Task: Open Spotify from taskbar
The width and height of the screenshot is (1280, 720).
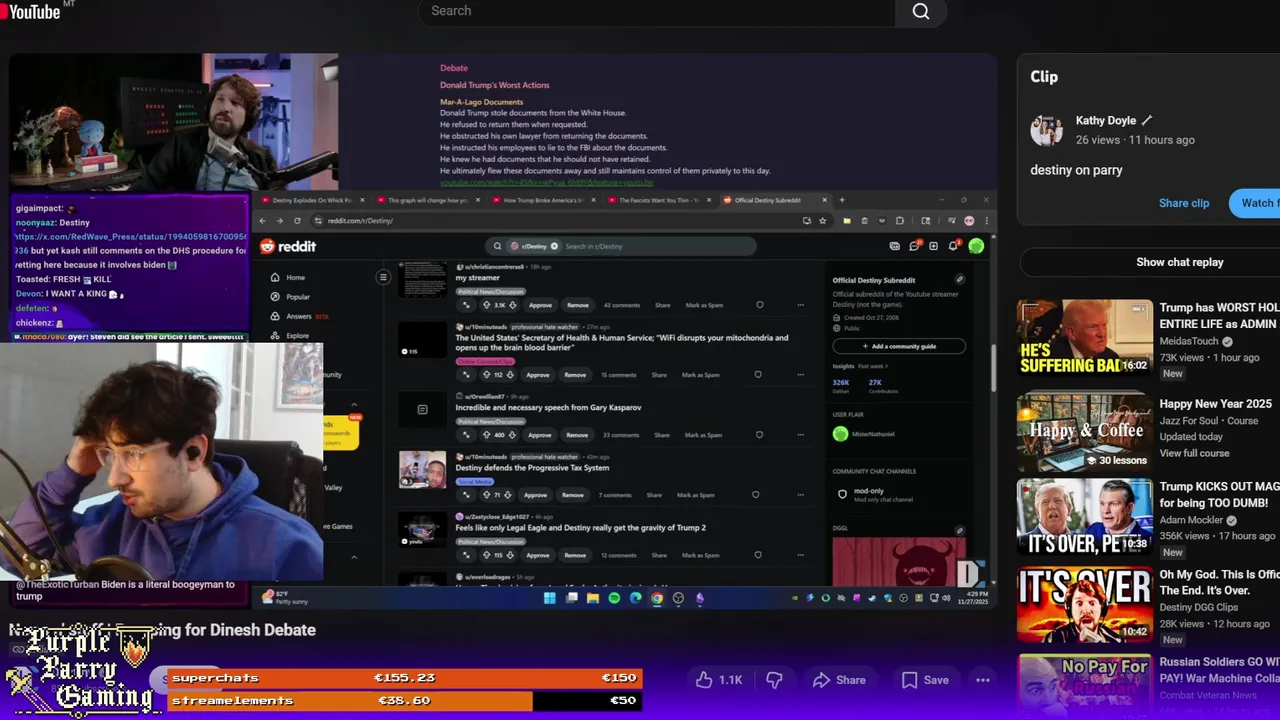Action: 614,598
